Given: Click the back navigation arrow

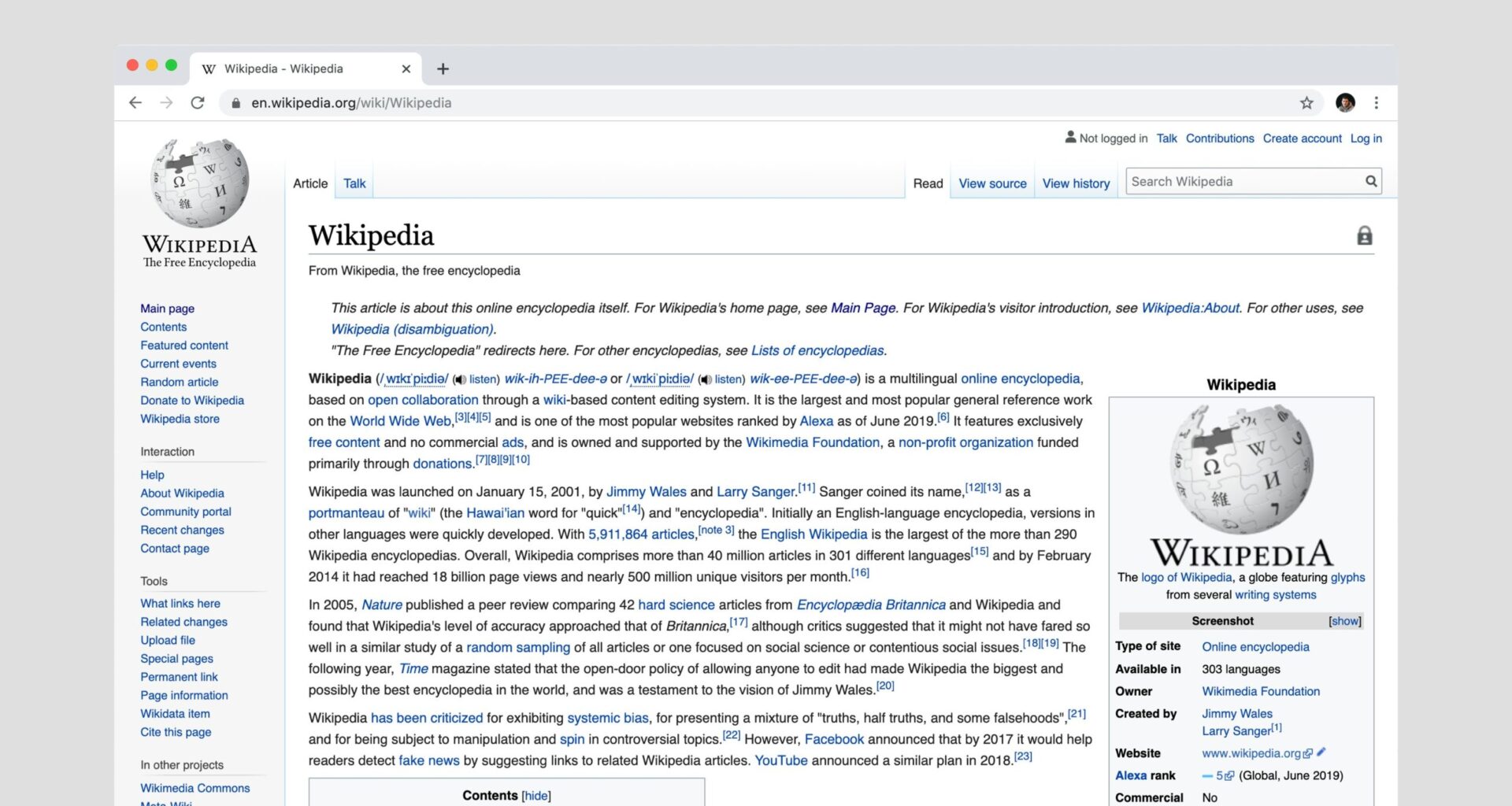Looking at the screenshot, I should (135, 102).
